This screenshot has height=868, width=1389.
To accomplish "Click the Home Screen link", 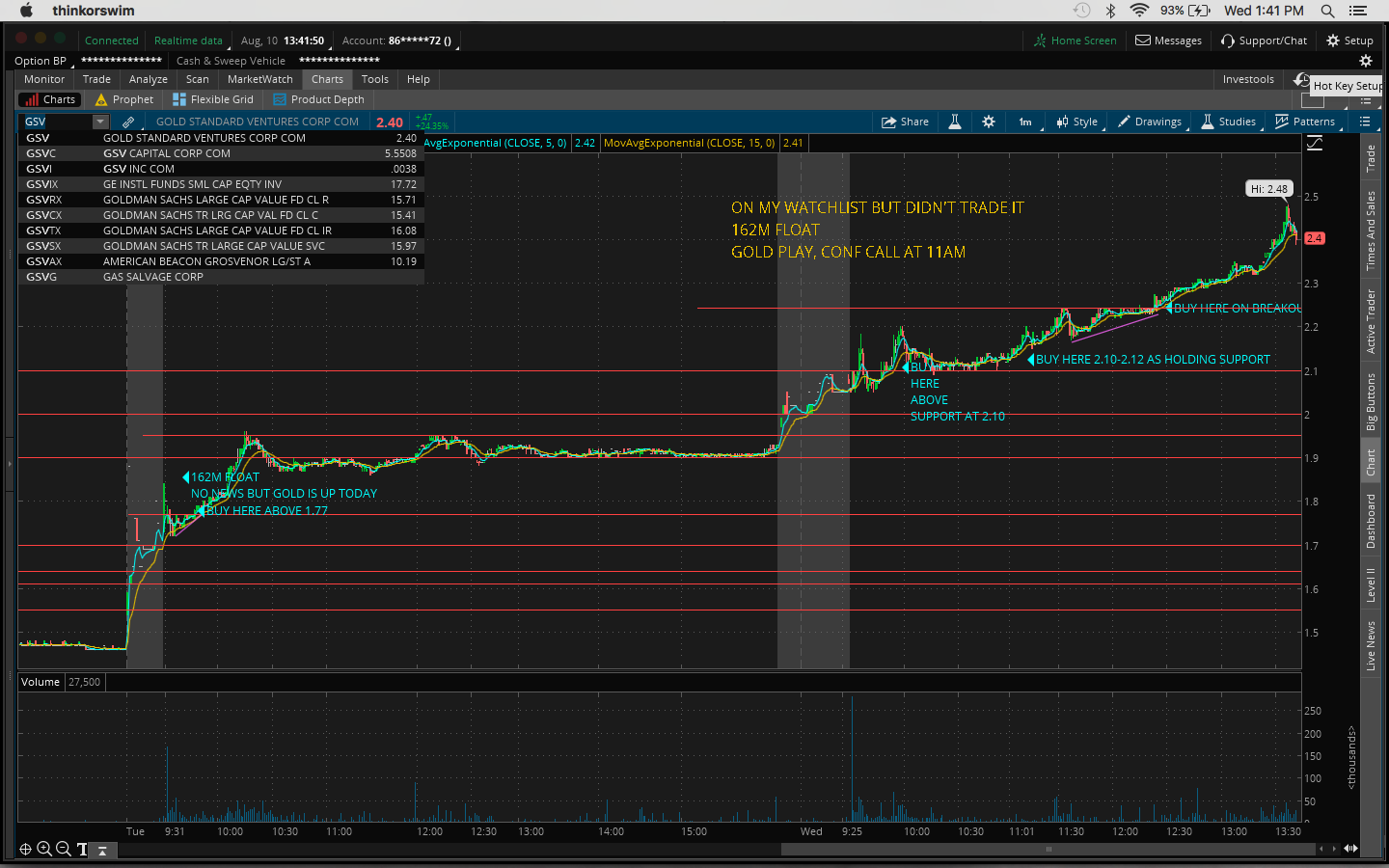I will [1075, 41].
